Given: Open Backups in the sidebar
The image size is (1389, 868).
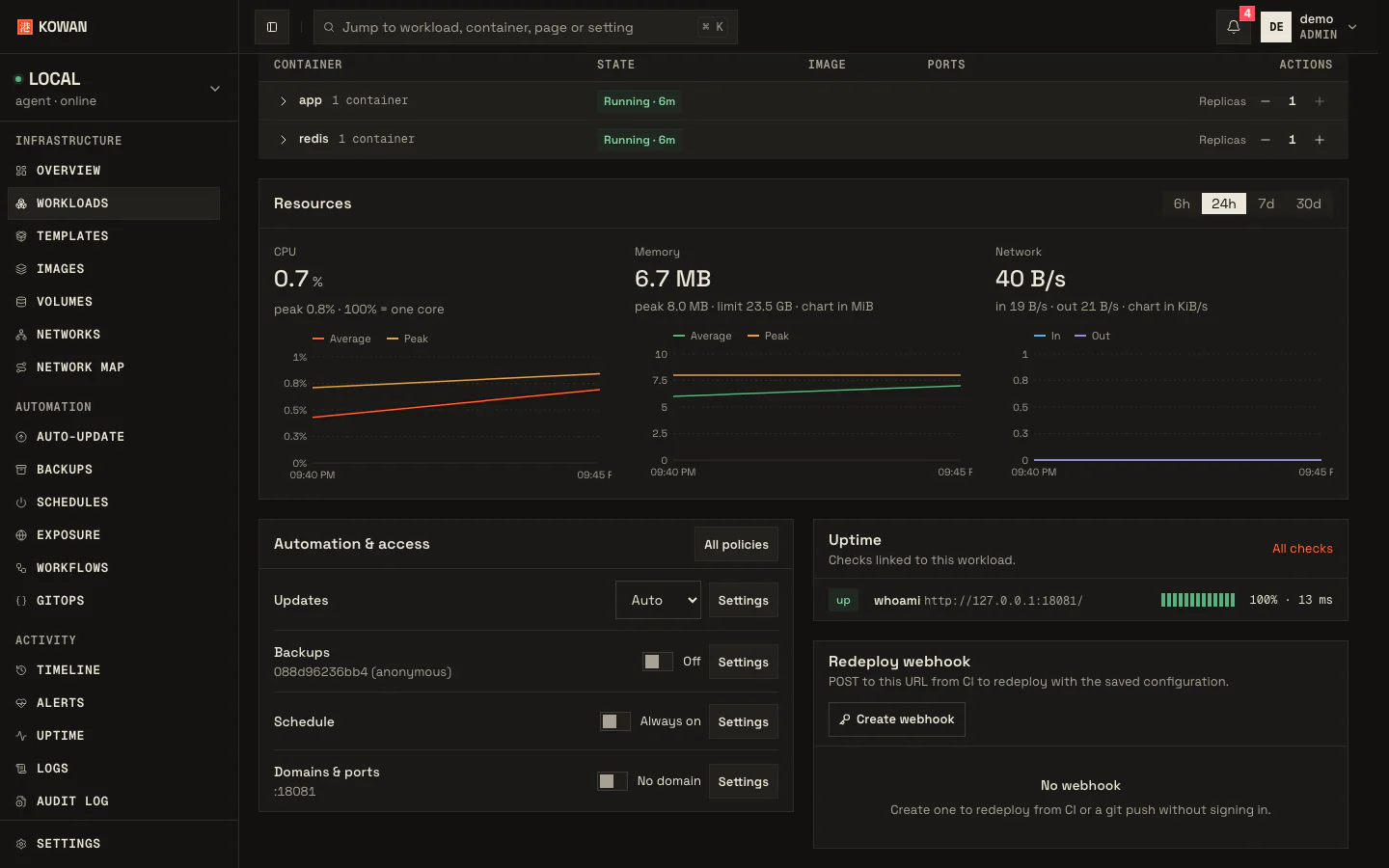Looking at the screenshot, I should tap(114, 470).
